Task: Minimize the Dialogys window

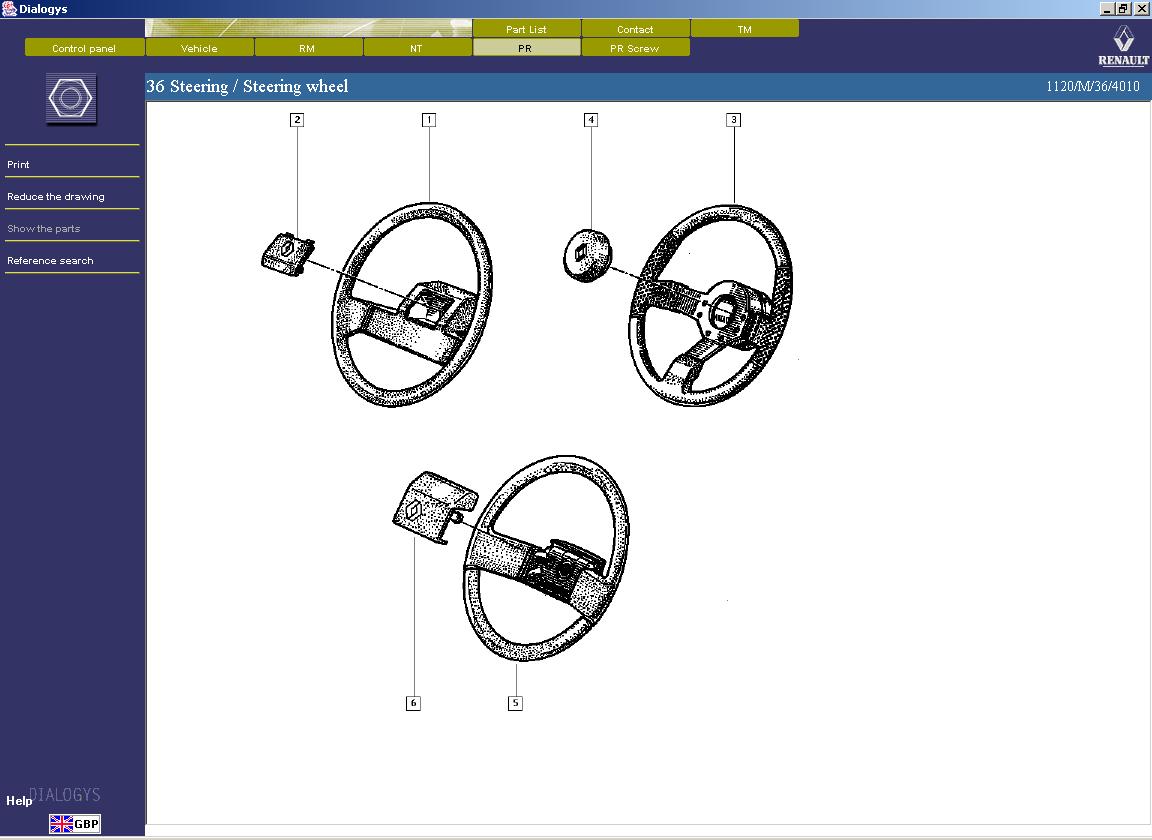Action: 1107,9
